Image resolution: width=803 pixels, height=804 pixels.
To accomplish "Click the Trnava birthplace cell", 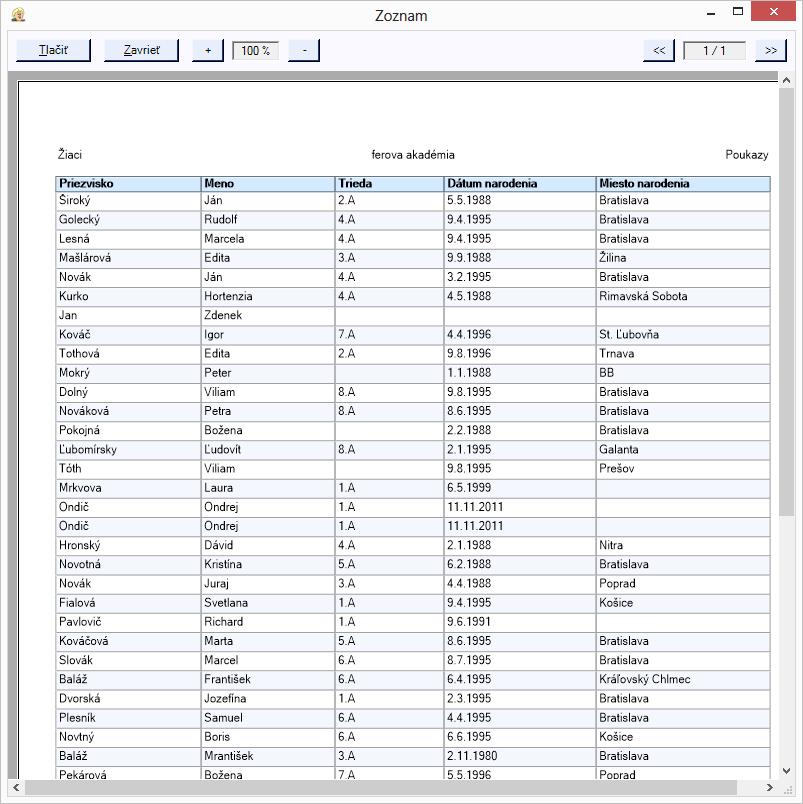I will [x=683, y=354].
